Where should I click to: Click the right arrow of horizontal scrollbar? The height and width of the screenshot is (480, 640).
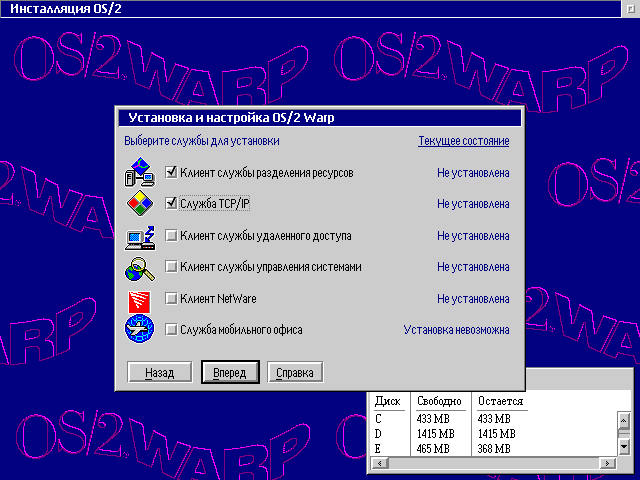(x=607, y=463)
